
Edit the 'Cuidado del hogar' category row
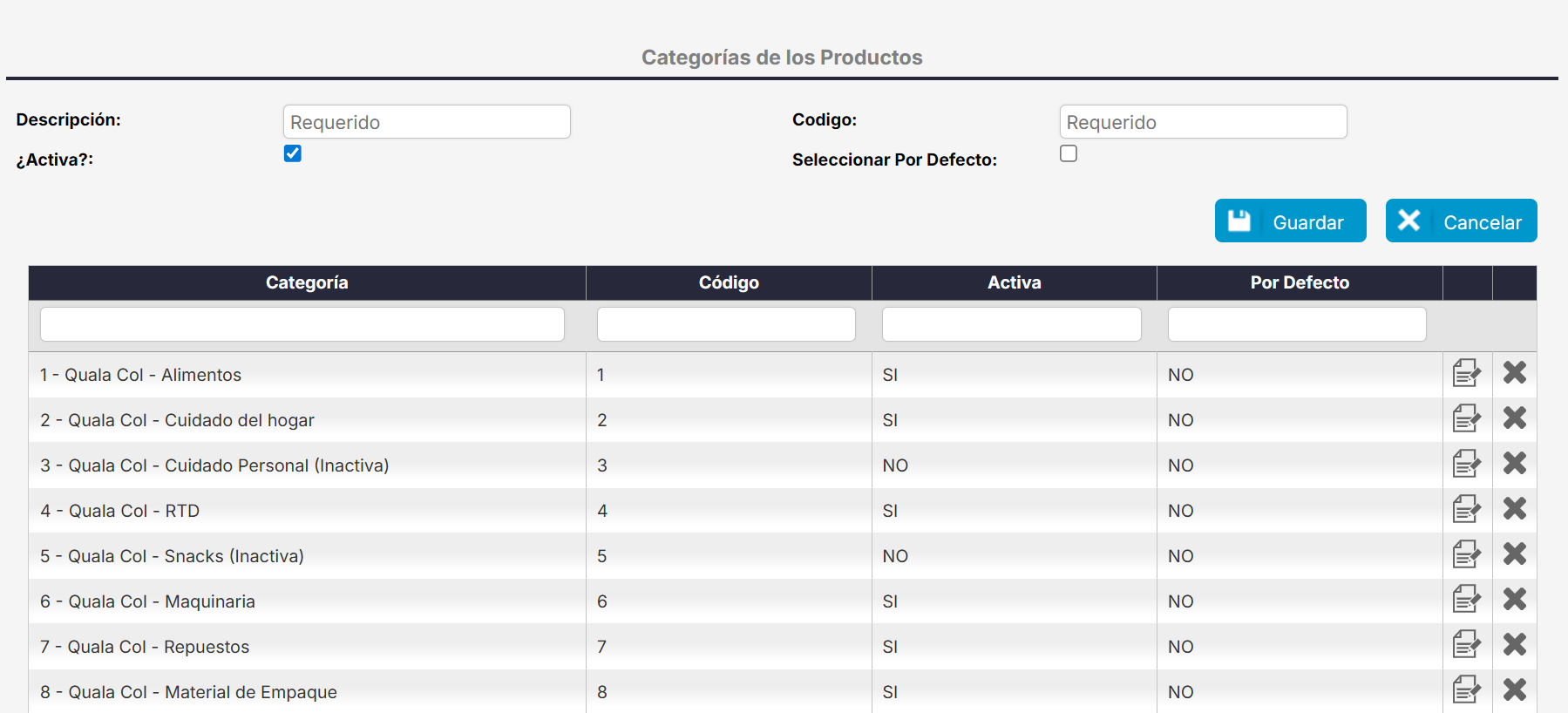tap(1467, 418)
